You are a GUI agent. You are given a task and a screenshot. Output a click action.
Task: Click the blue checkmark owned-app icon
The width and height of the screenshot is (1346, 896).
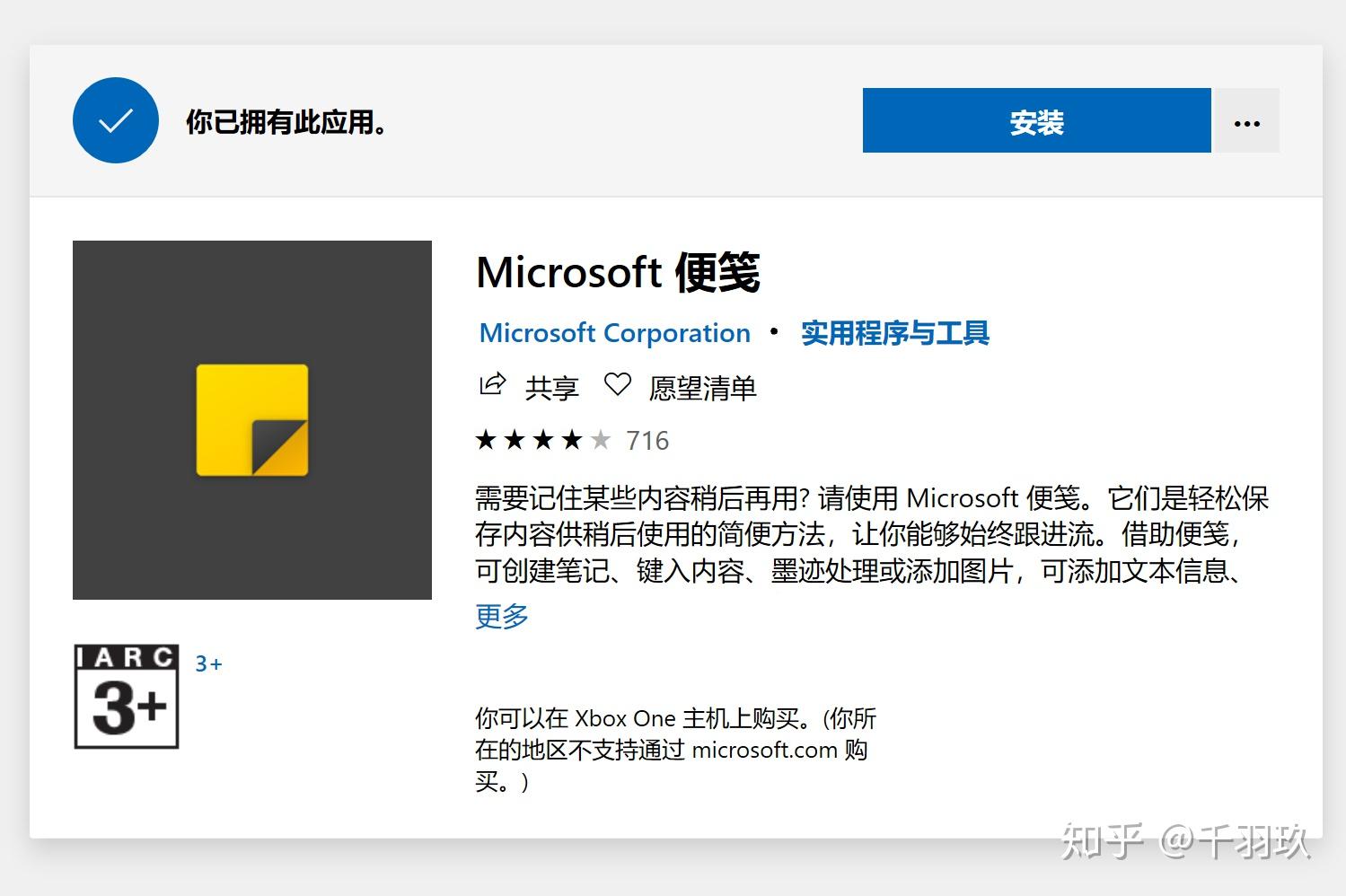pos(116,120)
